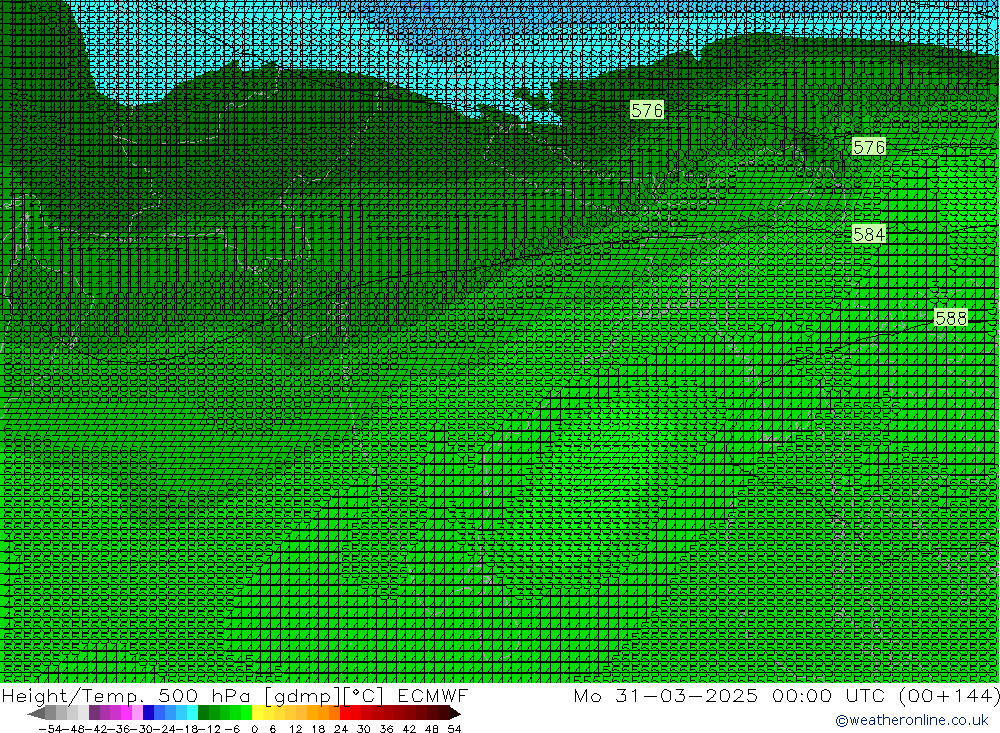Click the 576 label above the 584 label
The width and height of the screenshot is (1000, 733).
(x=869, y=147)
